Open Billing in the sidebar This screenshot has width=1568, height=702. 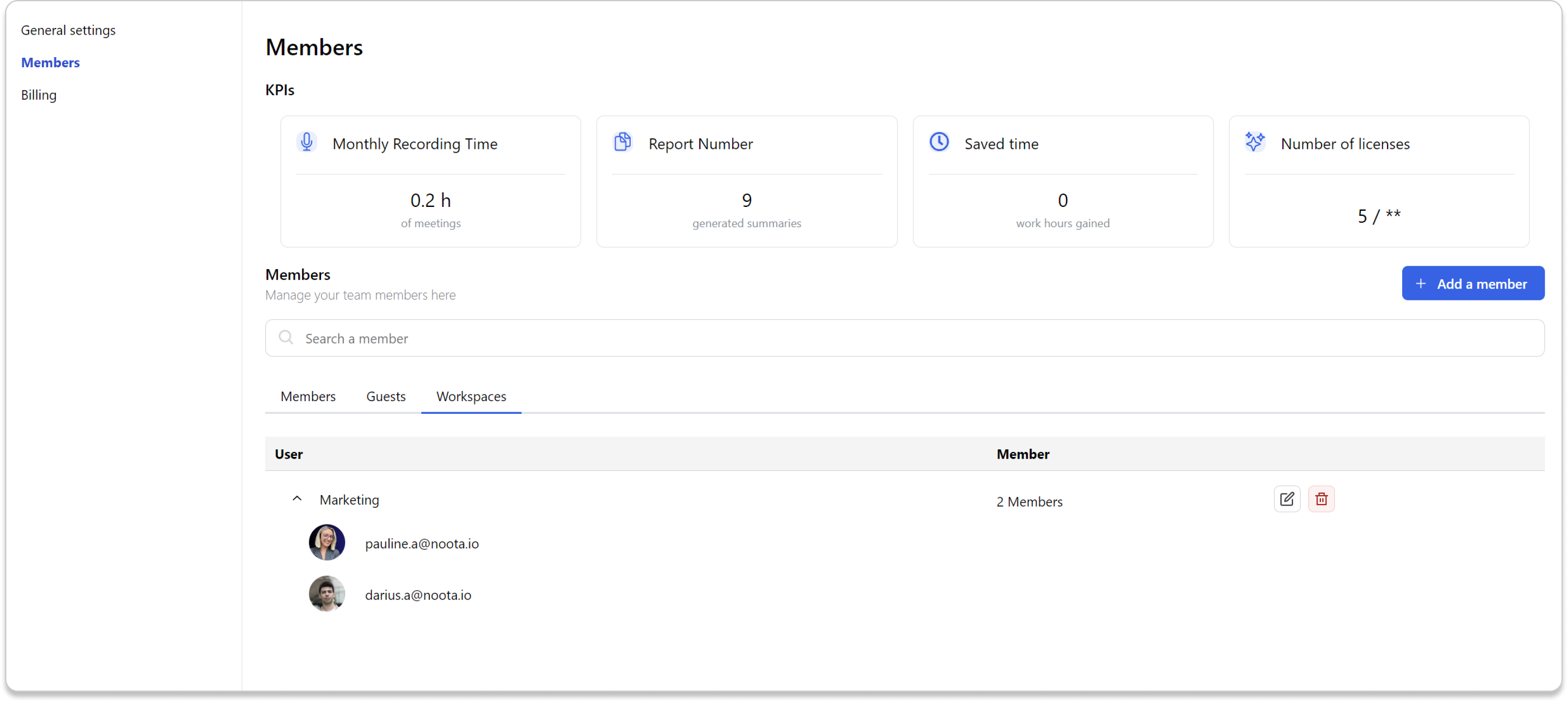click(x=39, y=95)
